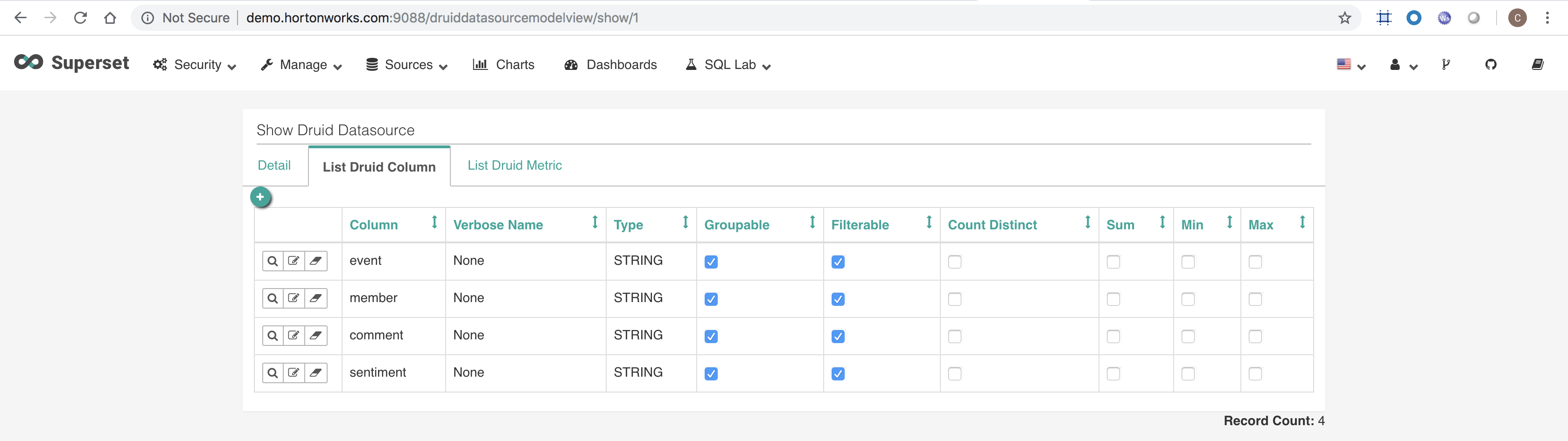Expand the SQL Lab menu
The width and height of the screenshot is (1568, 441).
tap(728, 65)
